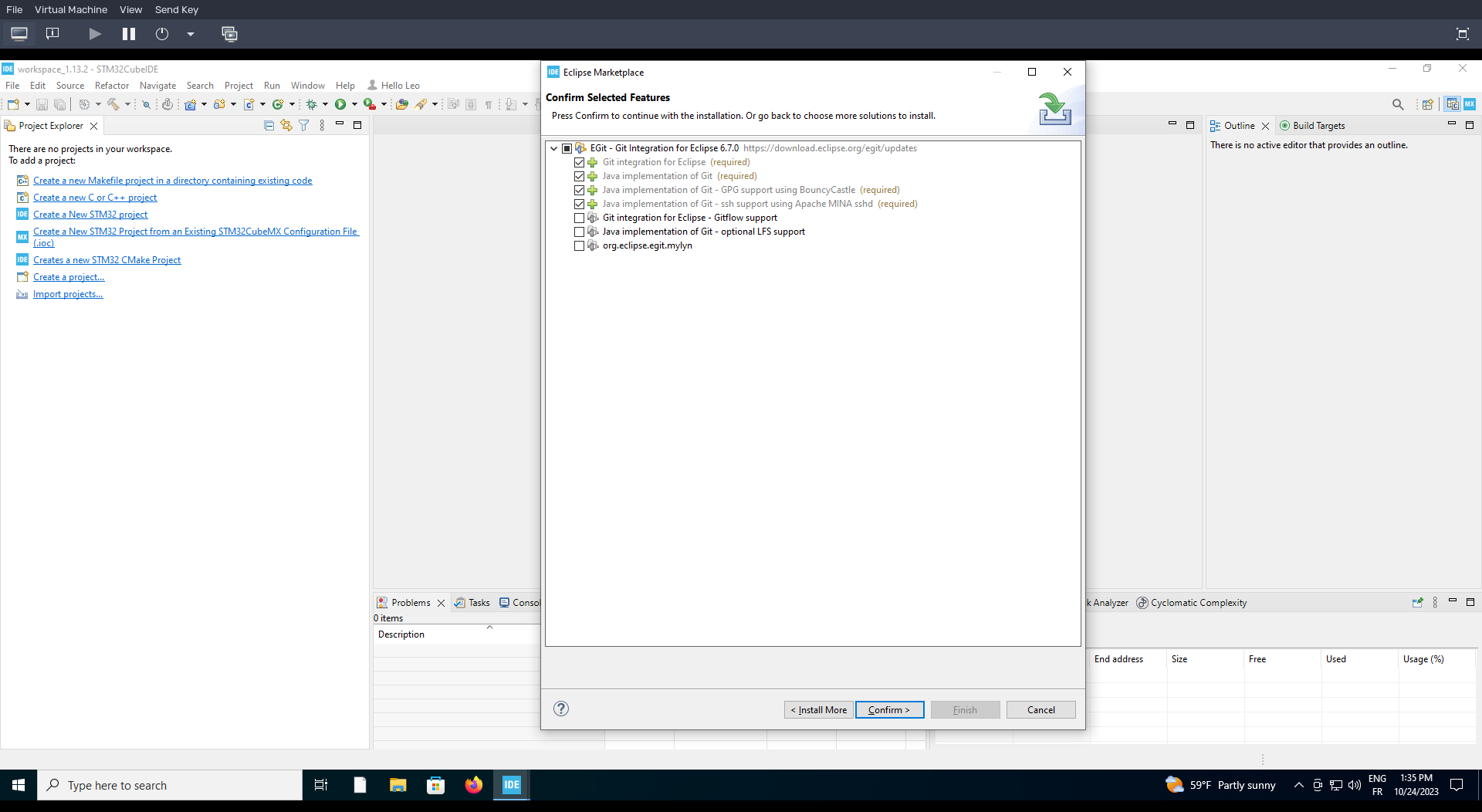Switch to the Build Targets tab

point(1311,126)
